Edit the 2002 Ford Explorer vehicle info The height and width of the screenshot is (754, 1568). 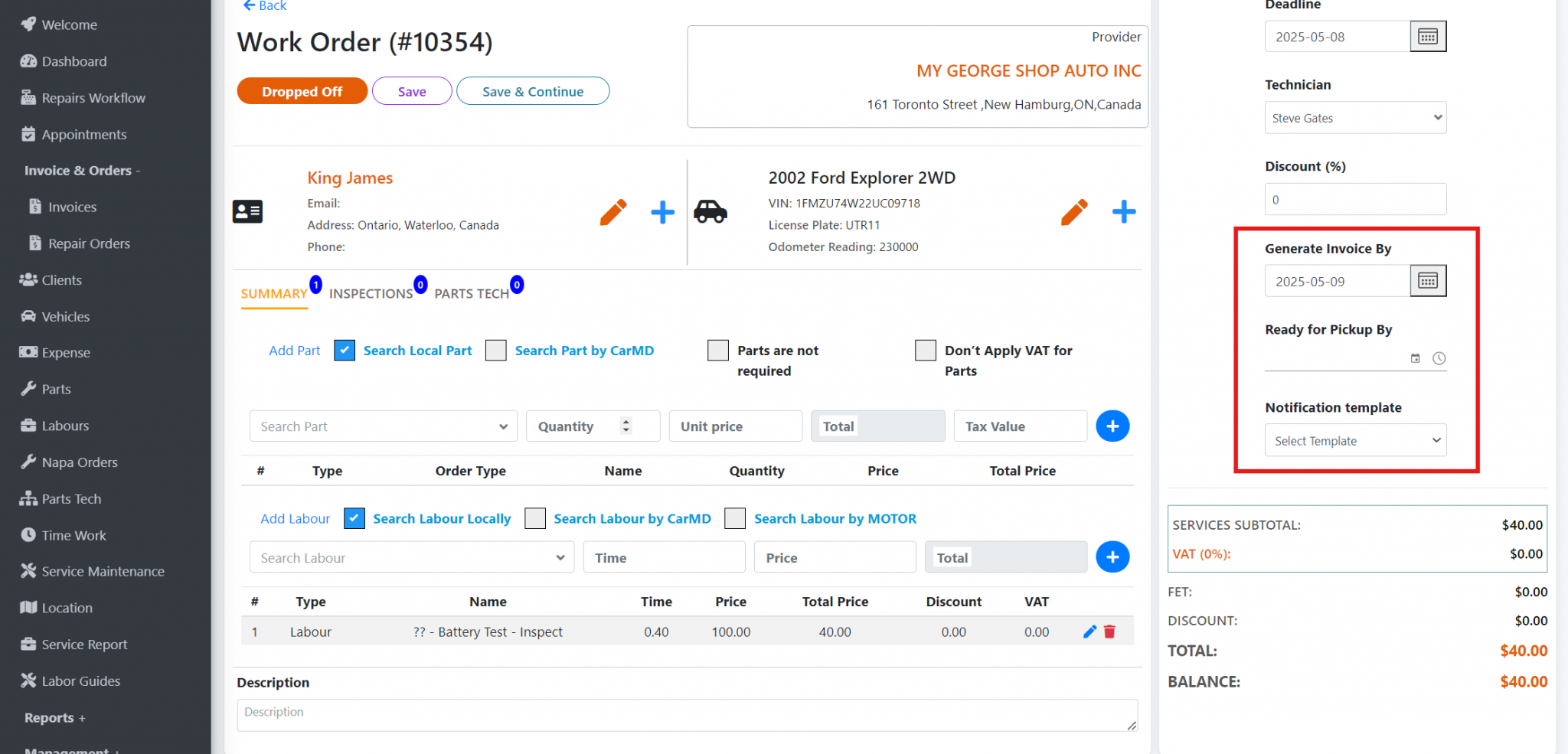[x=1074, y=212]
